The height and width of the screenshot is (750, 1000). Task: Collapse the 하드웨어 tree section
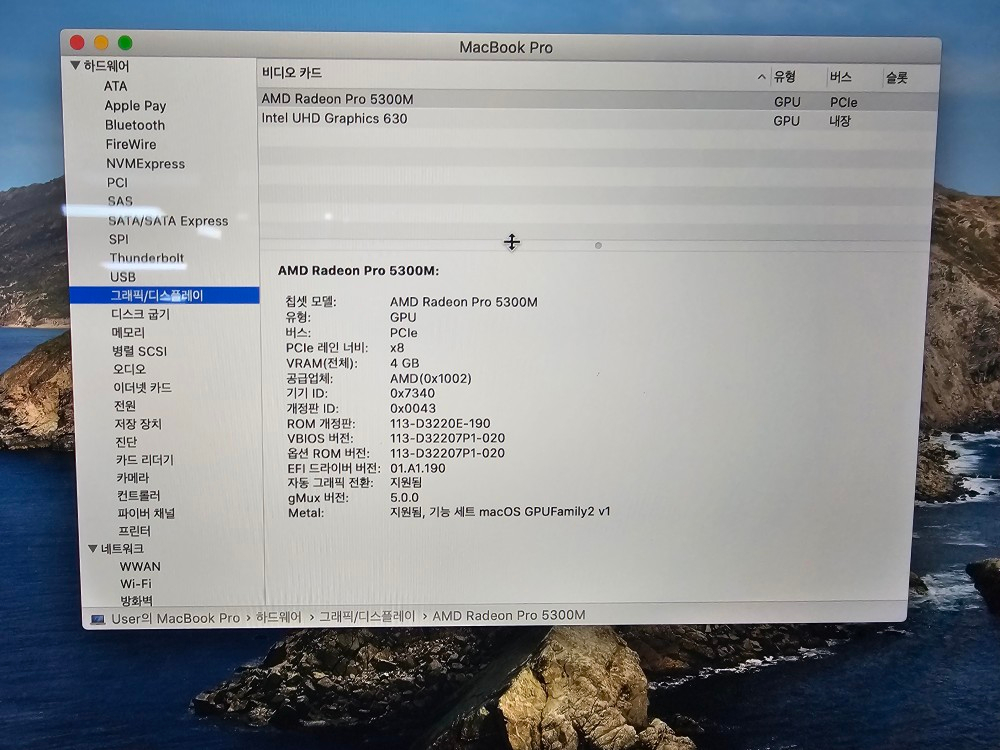pyautogui.click(x=75, y=66)
